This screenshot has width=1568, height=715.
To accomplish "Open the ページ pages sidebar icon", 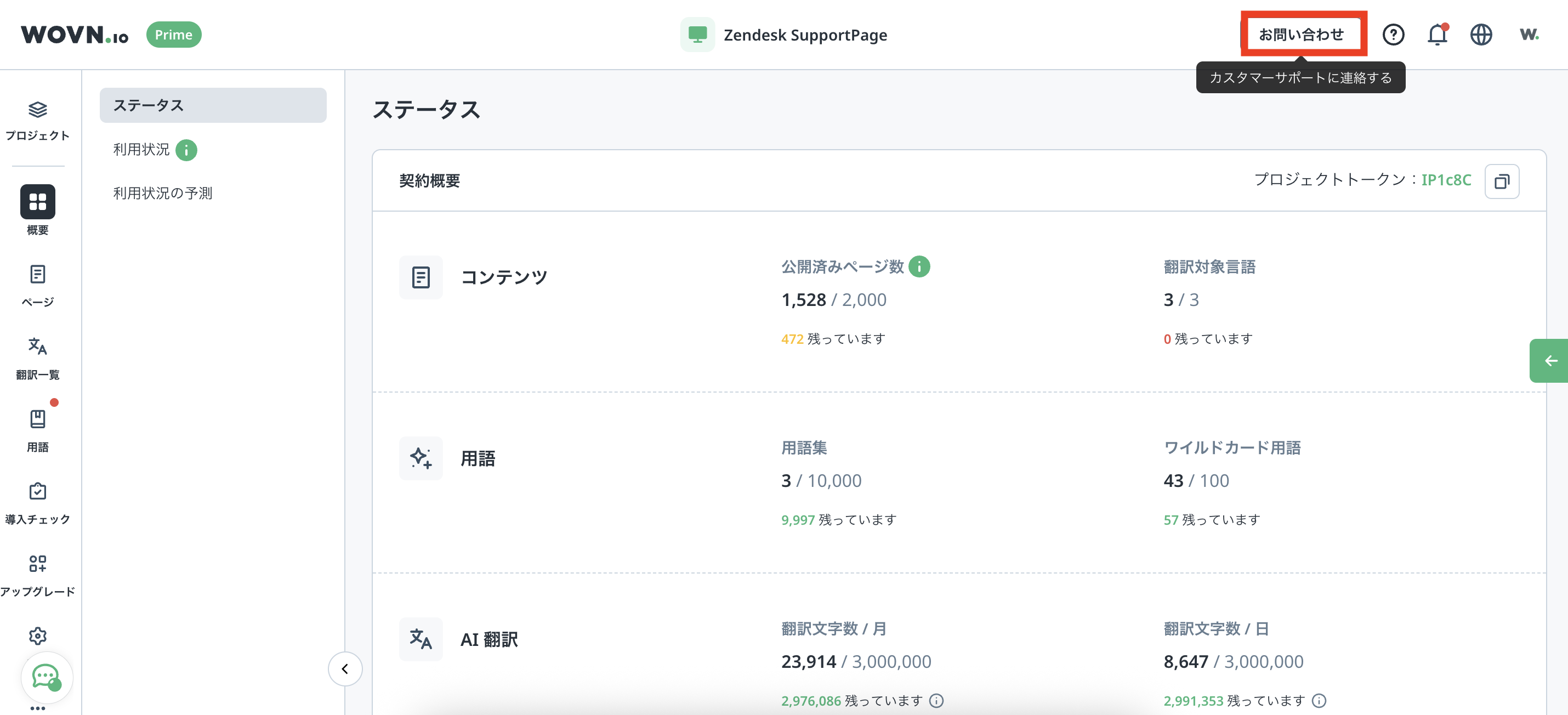I will point(37,275).
